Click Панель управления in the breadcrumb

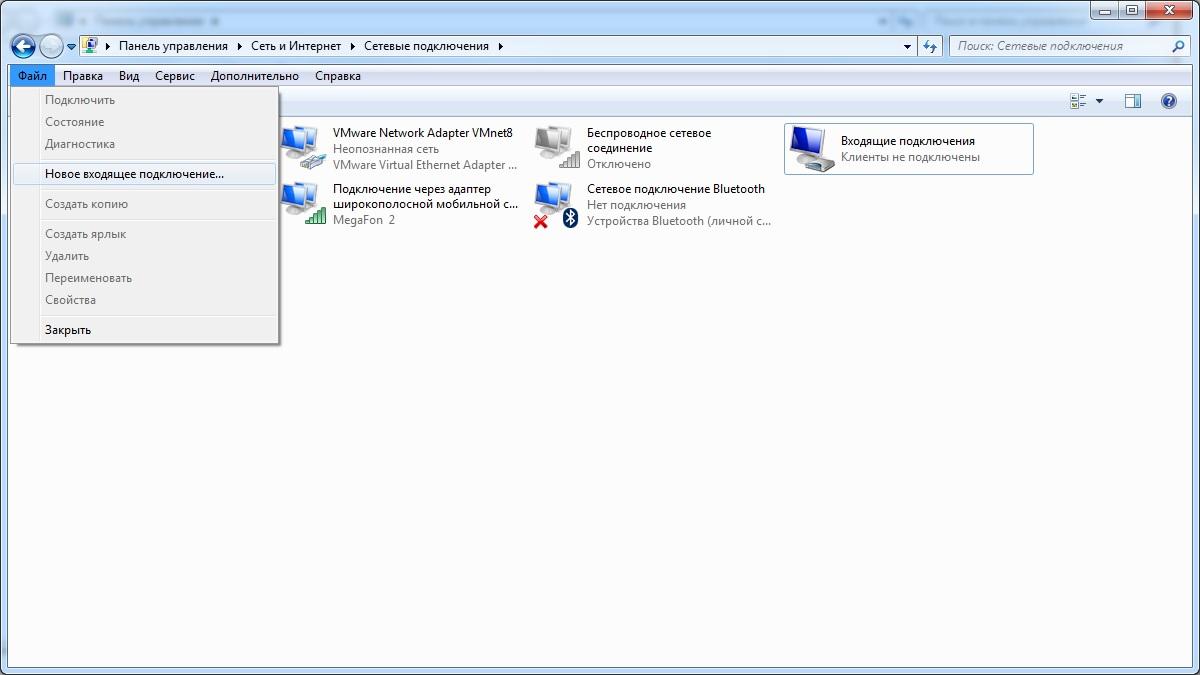173,46
